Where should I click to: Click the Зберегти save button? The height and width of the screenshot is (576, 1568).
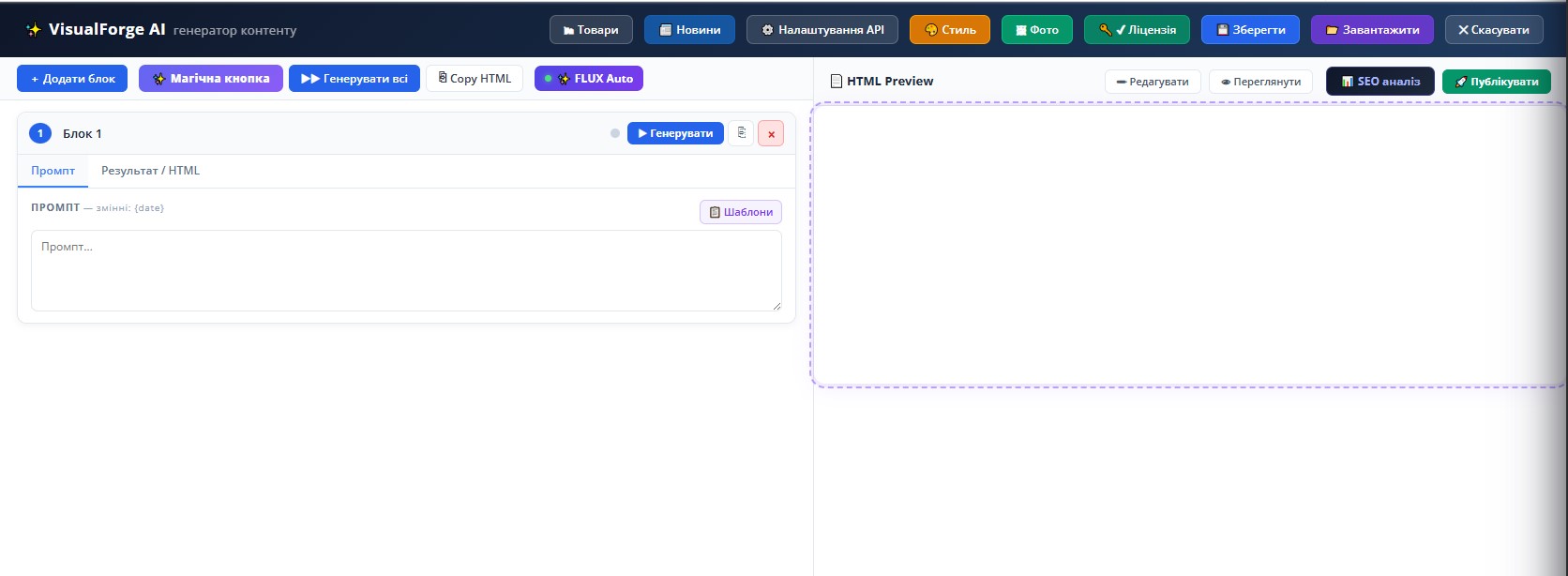coord(1250,30)
